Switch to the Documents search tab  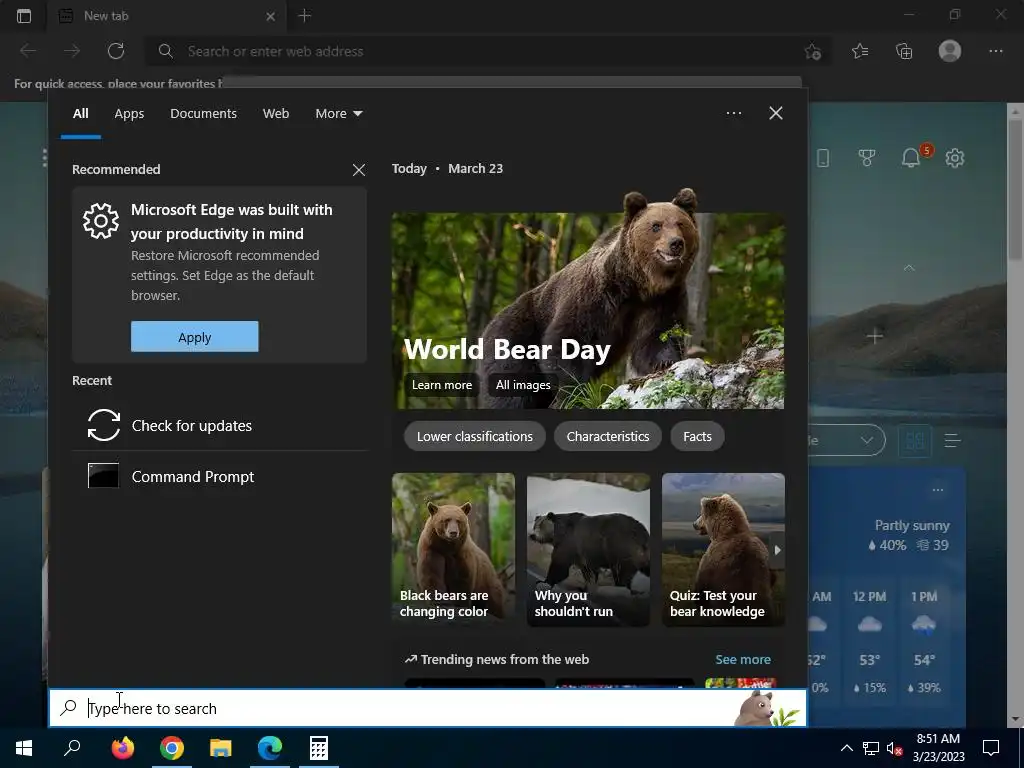point(203,113)
